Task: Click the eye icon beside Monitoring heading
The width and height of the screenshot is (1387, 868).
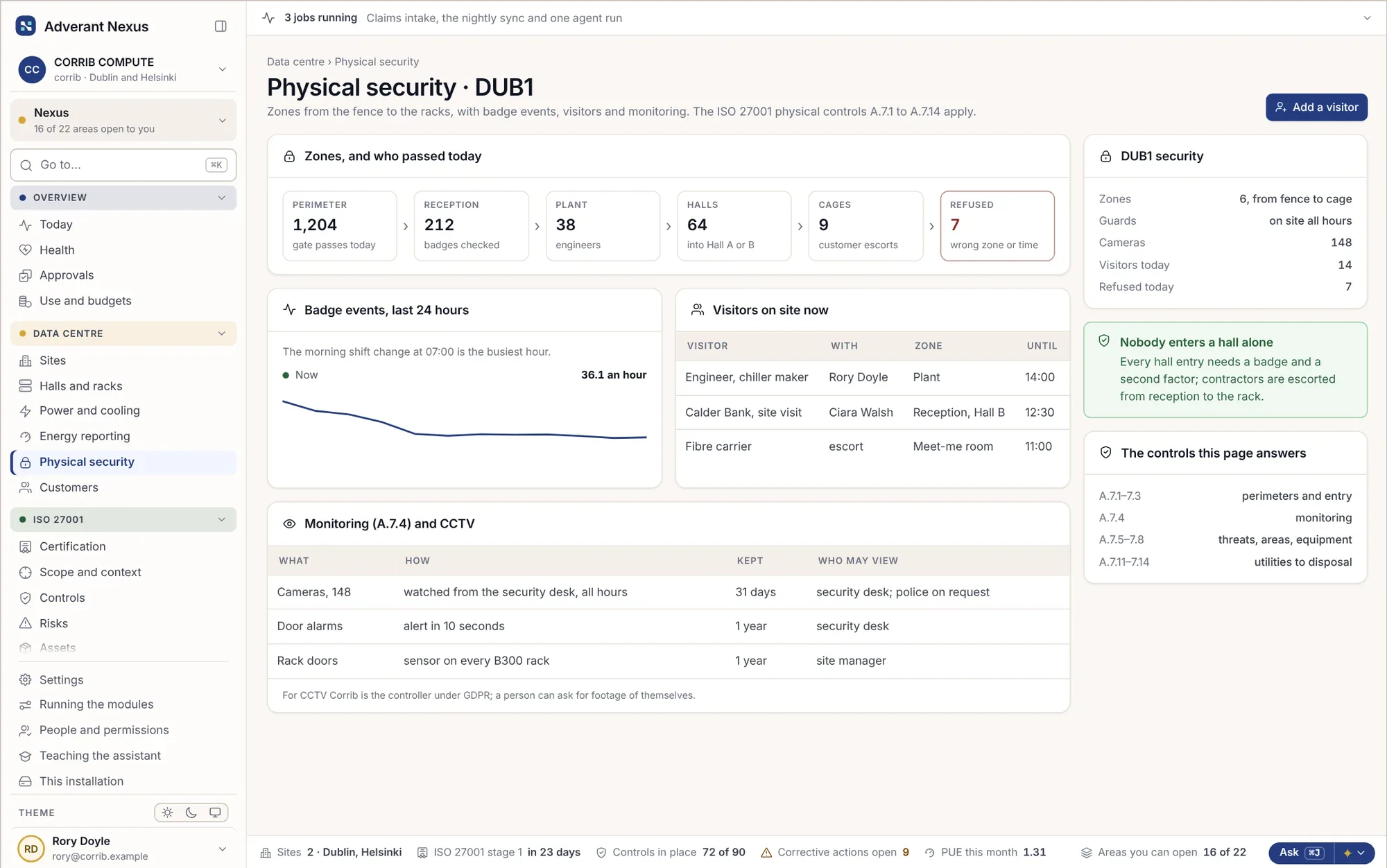Action: coord(289,524)
